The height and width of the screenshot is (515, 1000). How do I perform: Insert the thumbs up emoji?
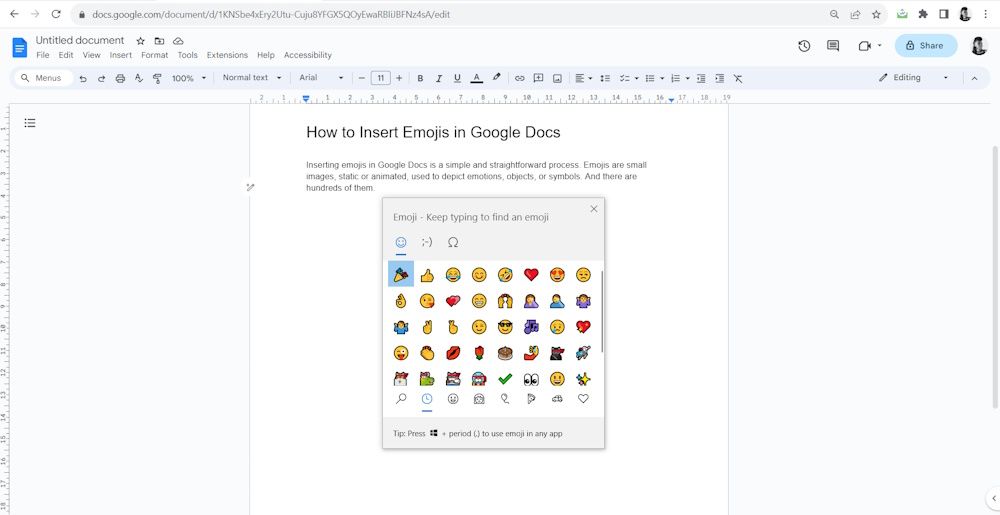coord(427,275)
